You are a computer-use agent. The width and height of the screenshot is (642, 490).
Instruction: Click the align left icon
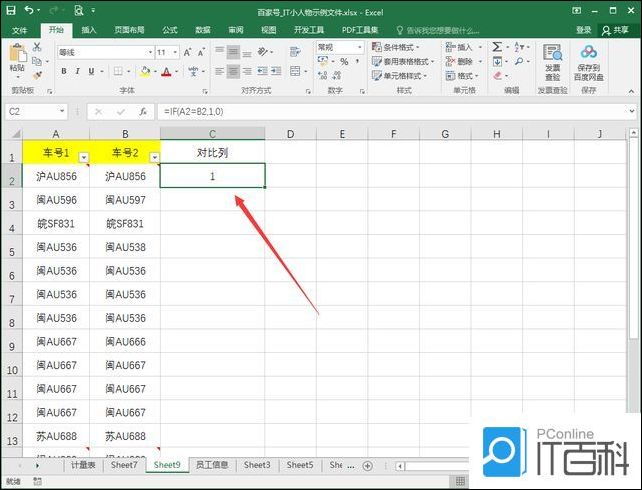[x=219, y=72]
